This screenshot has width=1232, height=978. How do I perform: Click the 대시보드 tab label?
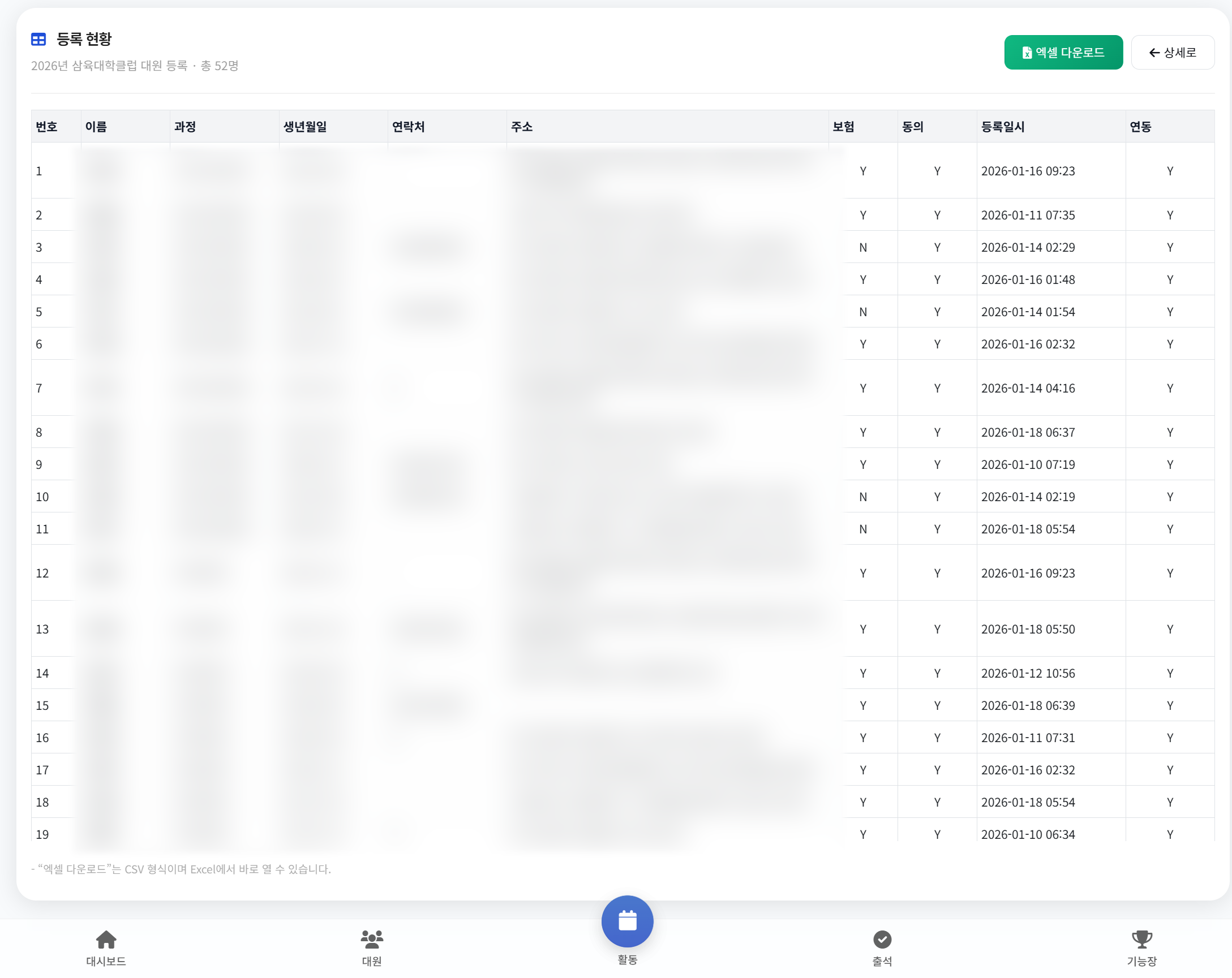coord(106,962)
